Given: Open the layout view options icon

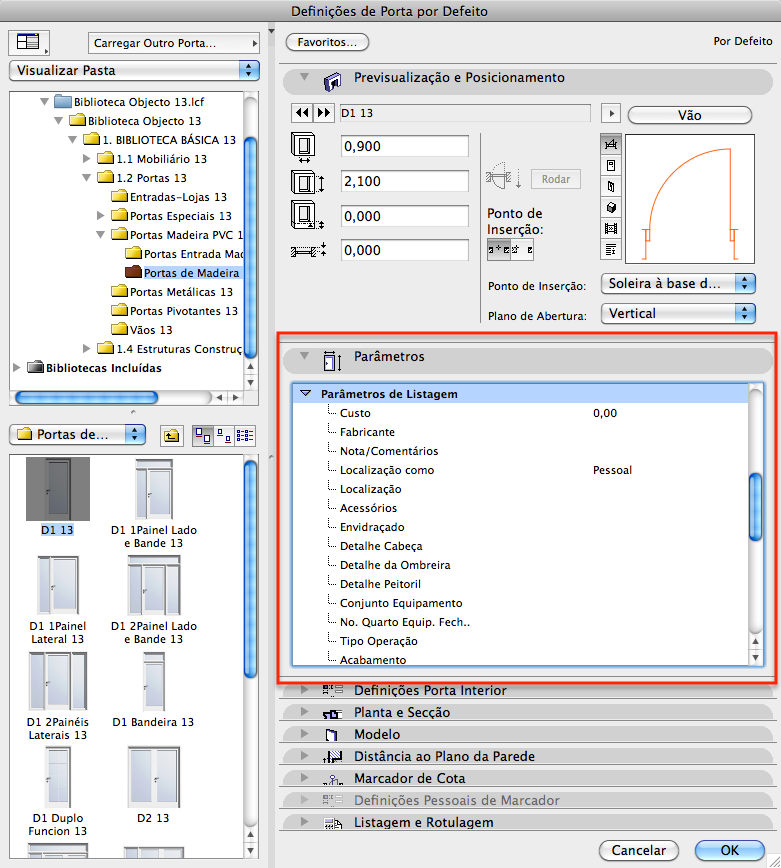Looking at the screenshot, I should point(28,42).
